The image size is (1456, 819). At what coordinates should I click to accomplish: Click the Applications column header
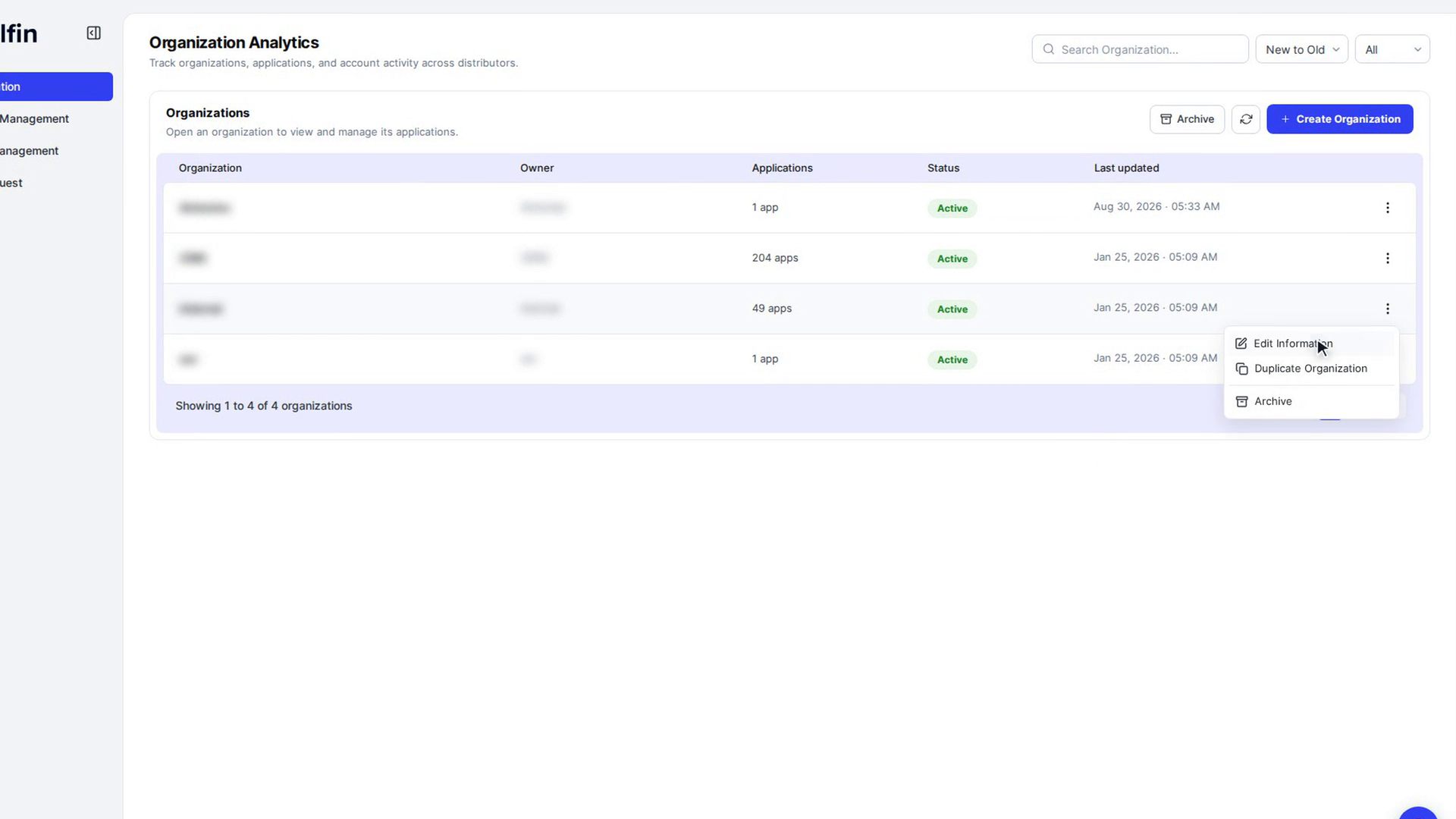782,168
